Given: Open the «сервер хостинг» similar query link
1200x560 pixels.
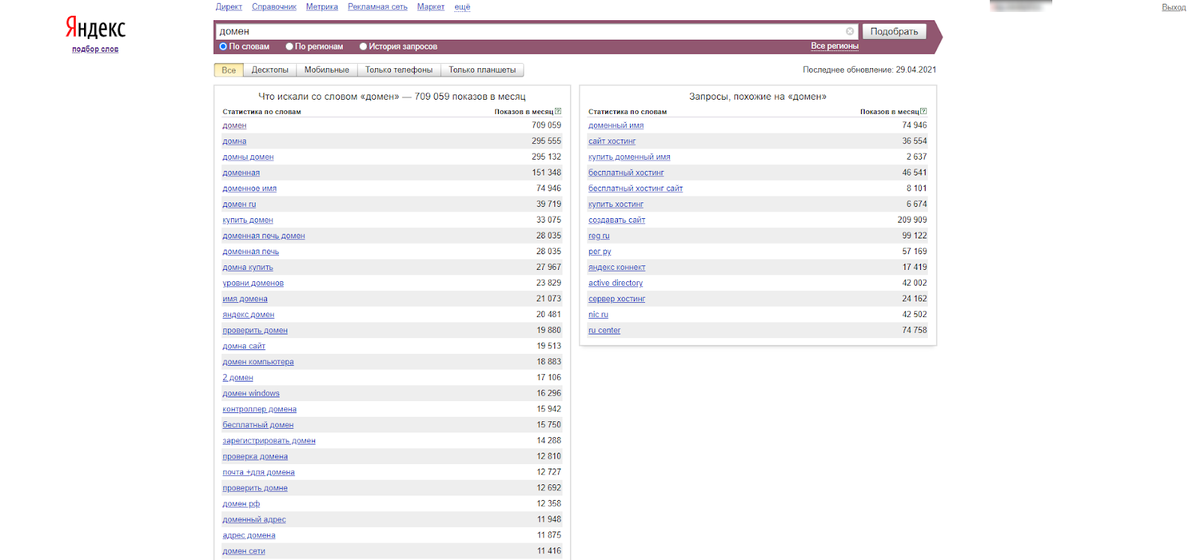Looking at the screenshot, I should point(617,299).
